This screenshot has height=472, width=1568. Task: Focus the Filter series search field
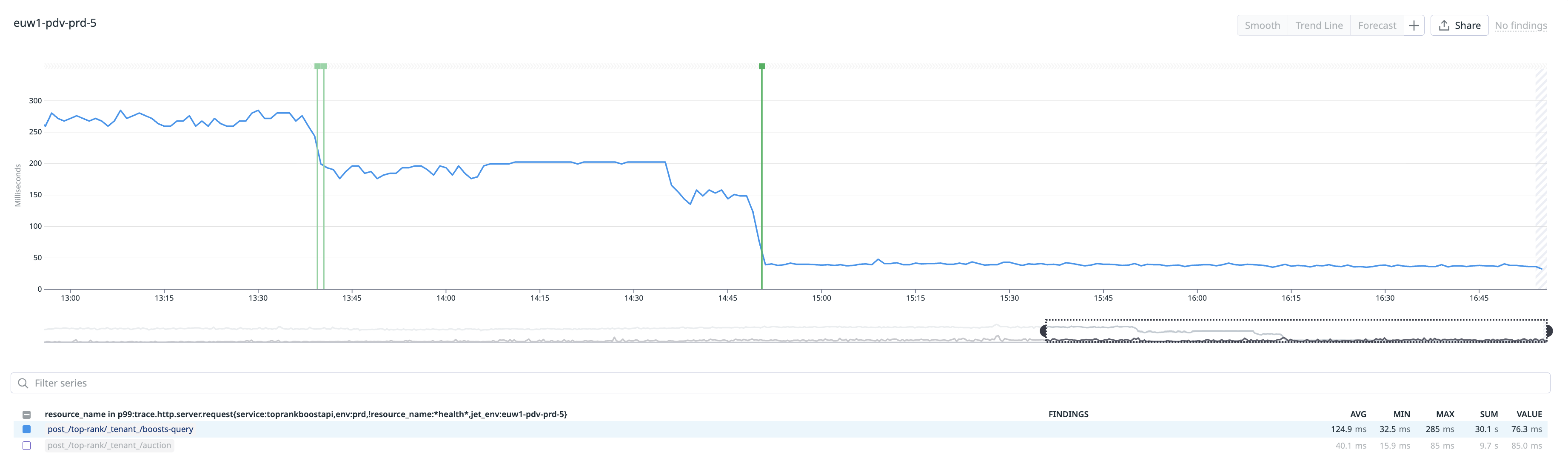pyautogui.click(x=780, y=383)
